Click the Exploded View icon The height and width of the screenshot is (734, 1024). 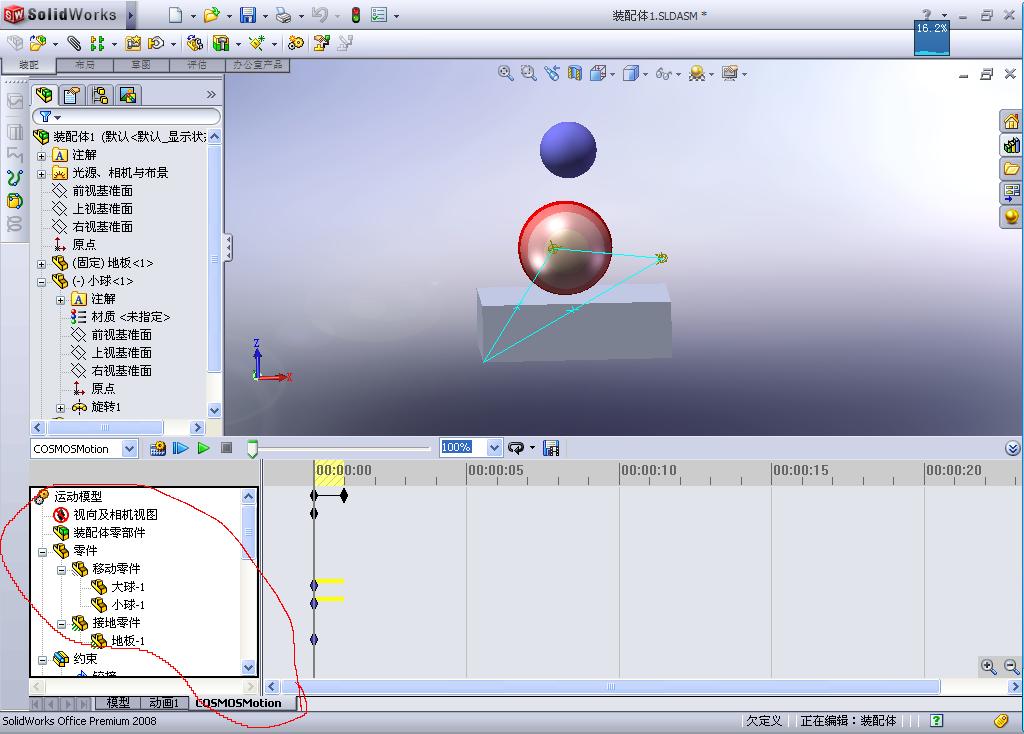point(321,43)
